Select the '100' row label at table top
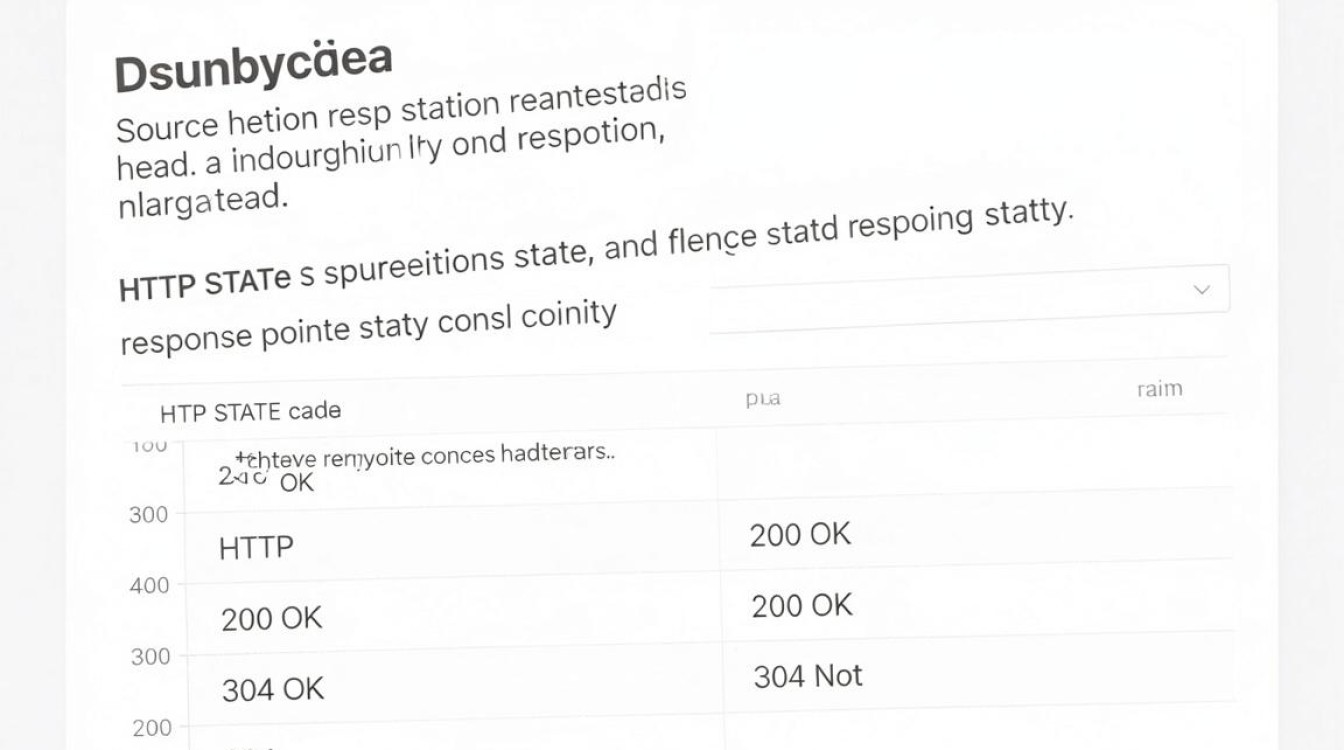Image resolution: width=1344 pixels, height=750 pixels. click(149, 446)
